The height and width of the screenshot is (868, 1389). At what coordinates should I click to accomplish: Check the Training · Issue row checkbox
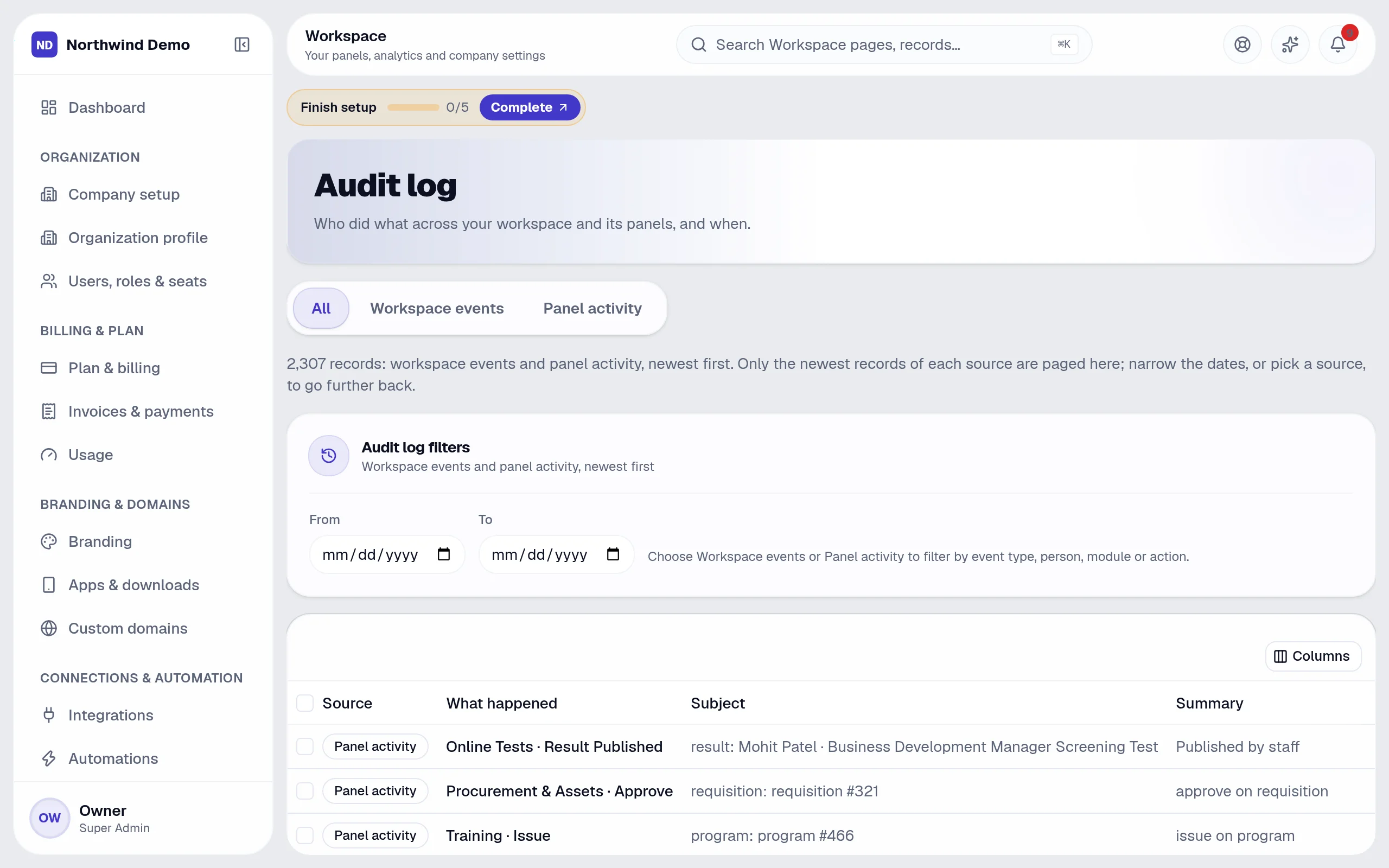click(305, 835)
